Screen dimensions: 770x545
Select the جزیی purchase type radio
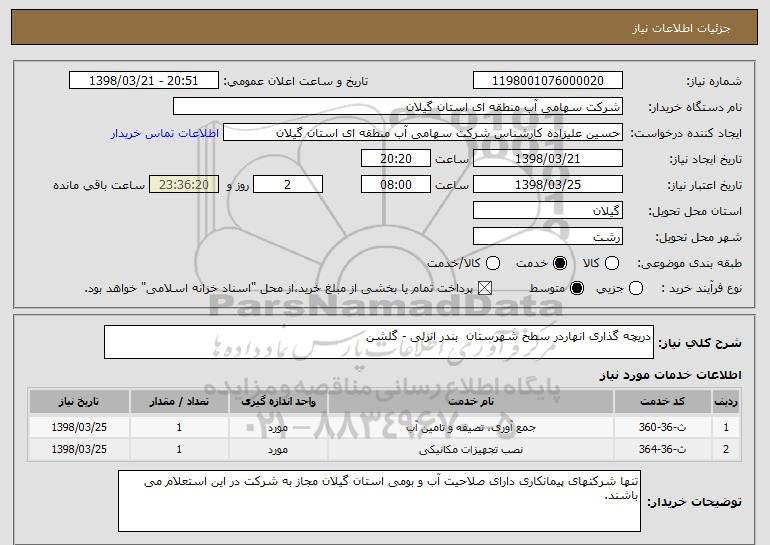(635, 288)
